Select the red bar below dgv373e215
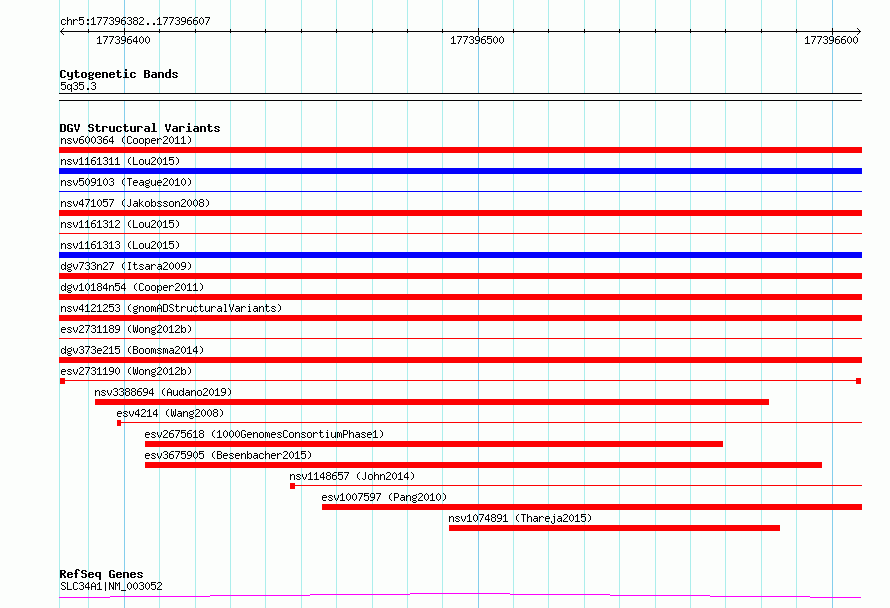The image size is (890, 608). (x=460, y=360)
